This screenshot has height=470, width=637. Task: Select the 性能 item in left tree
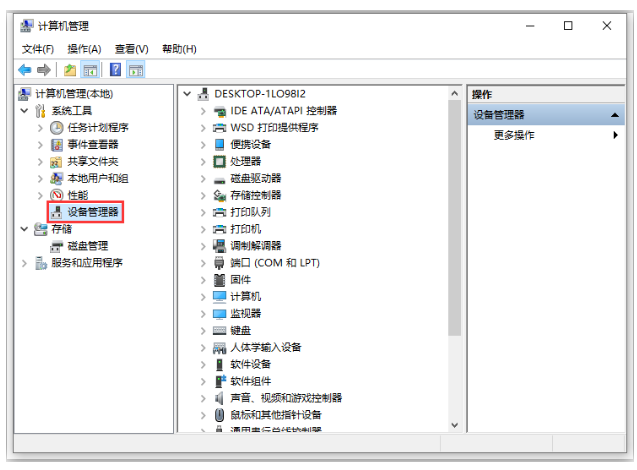77,195
